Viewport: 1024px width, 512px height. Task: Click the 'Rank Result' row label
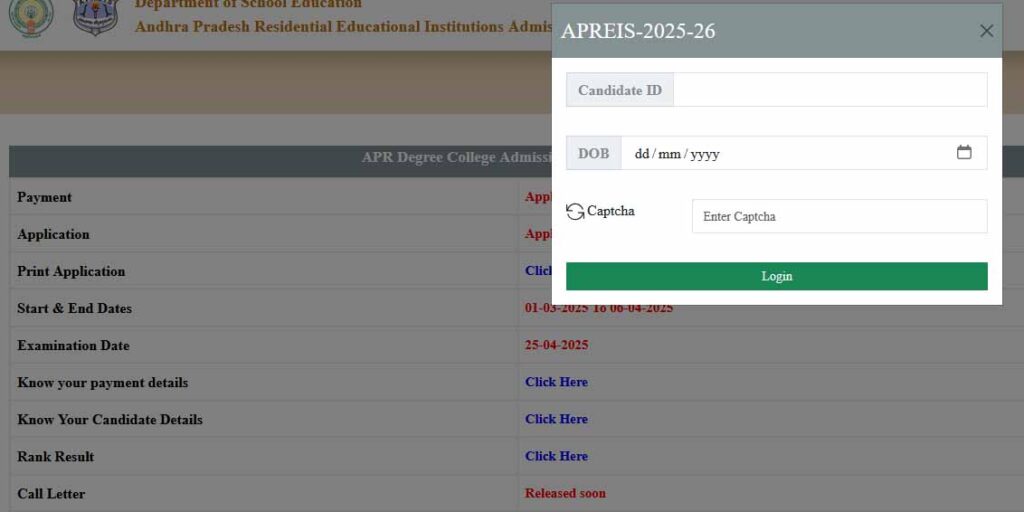[x=56, y=456]
